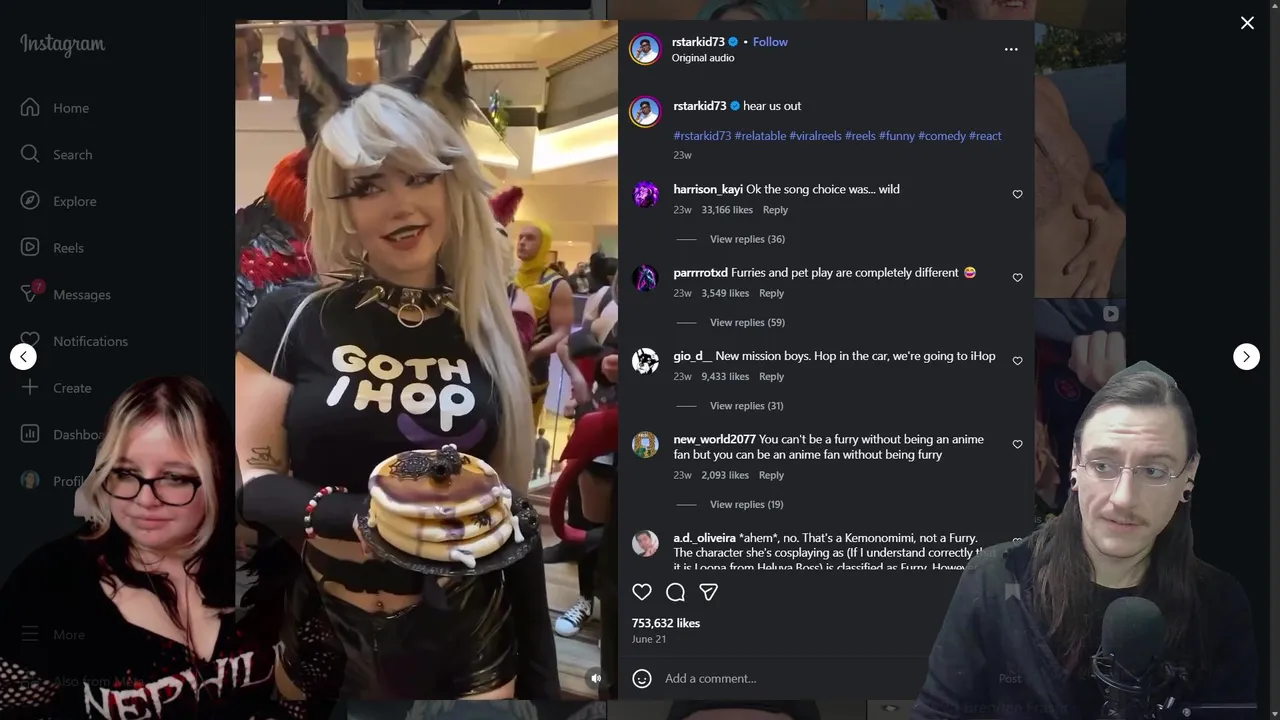
Task: Open the comment bubble icon
Action: click(675, 592)
